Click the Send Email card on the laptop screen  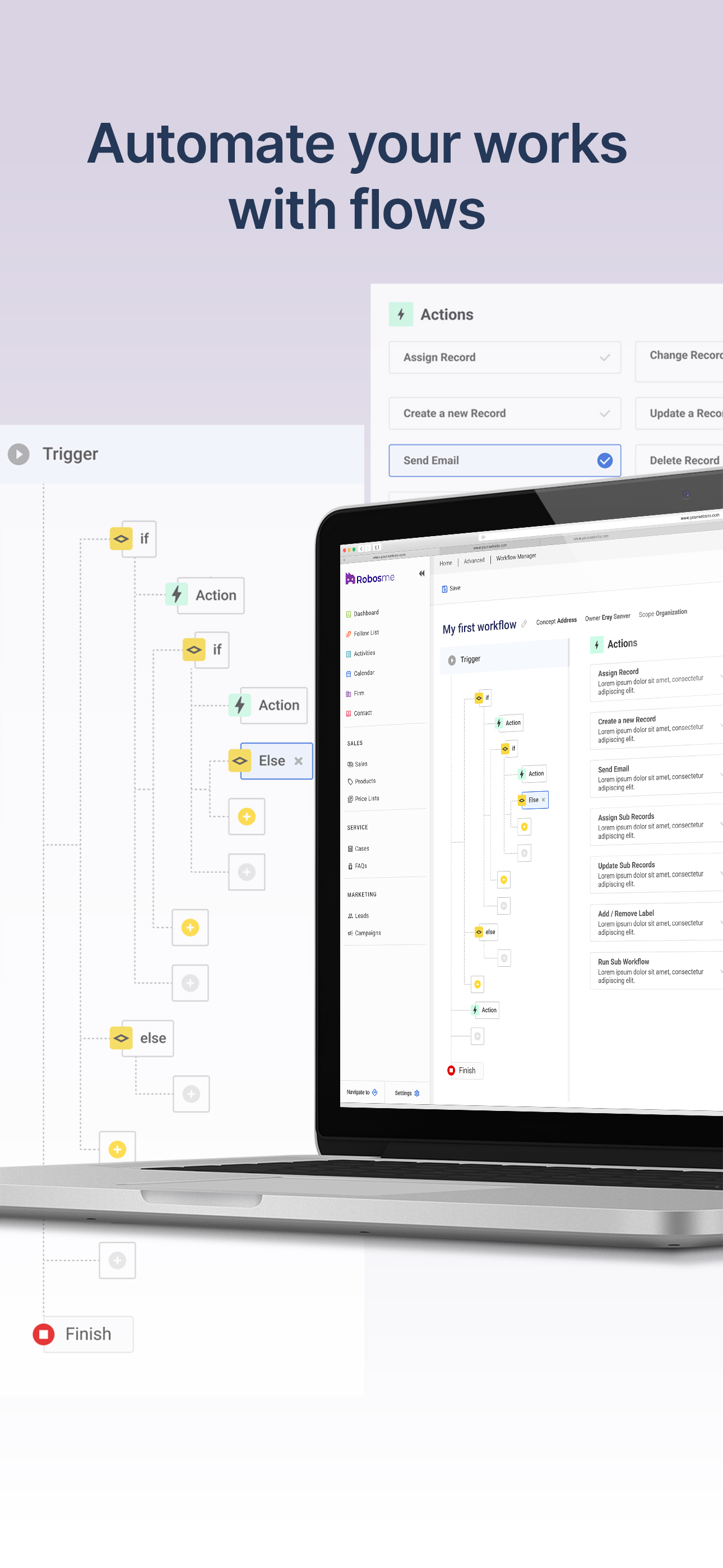coord(656,777)
